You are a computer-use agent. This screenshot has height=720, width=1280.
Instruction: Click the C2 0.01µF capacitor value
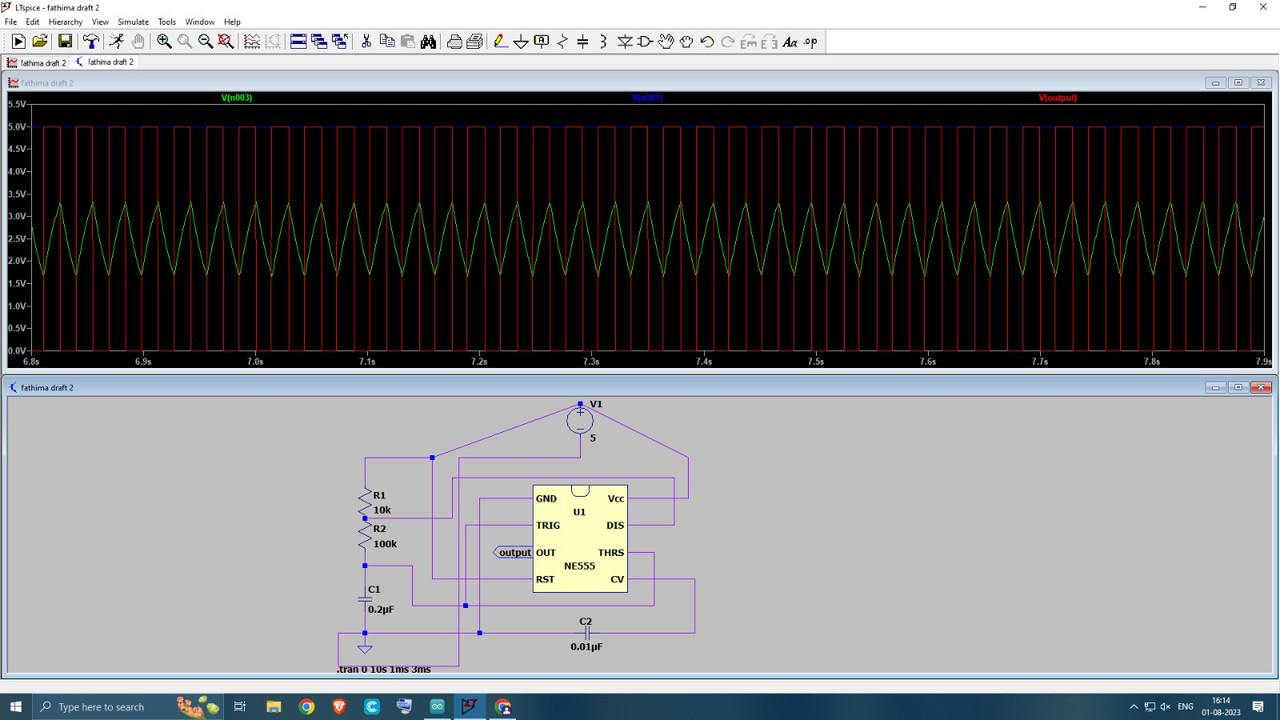tap(586, 647)
